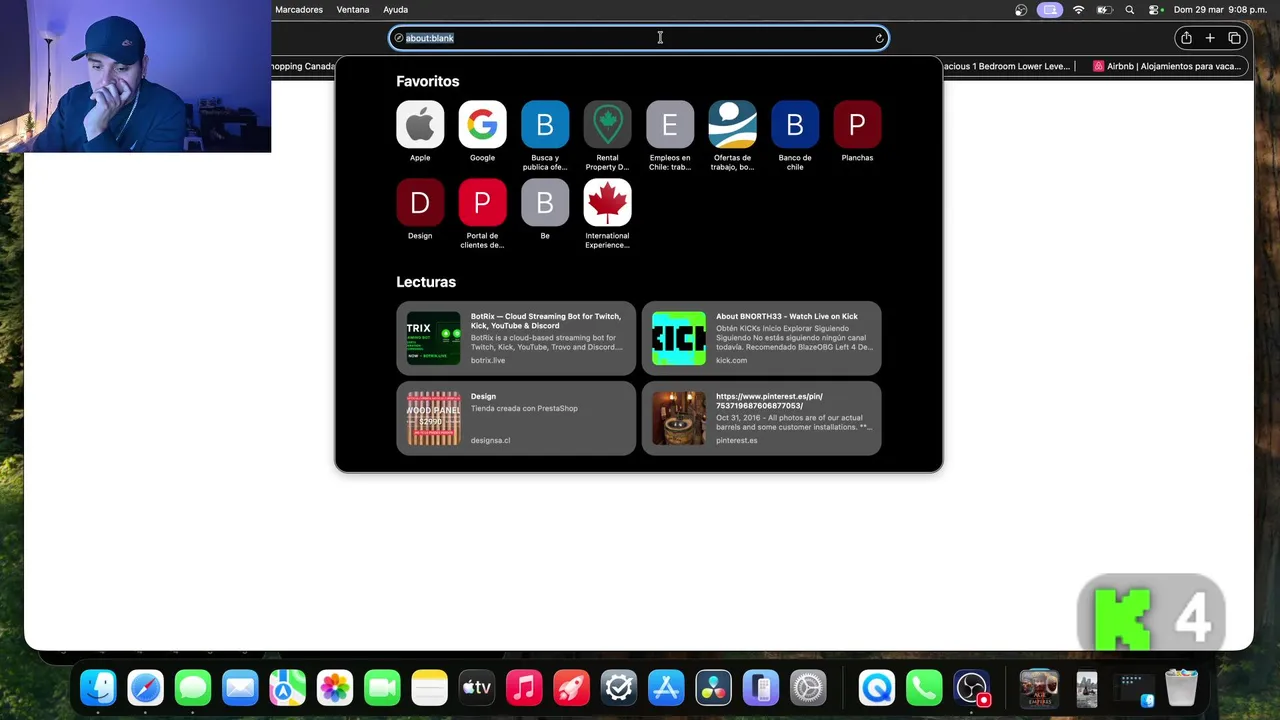Image resolution: width=1280 pixels, height=720 pixels.
Task: Click the Share button in Safari toolbar
Action: (1186, 38)
